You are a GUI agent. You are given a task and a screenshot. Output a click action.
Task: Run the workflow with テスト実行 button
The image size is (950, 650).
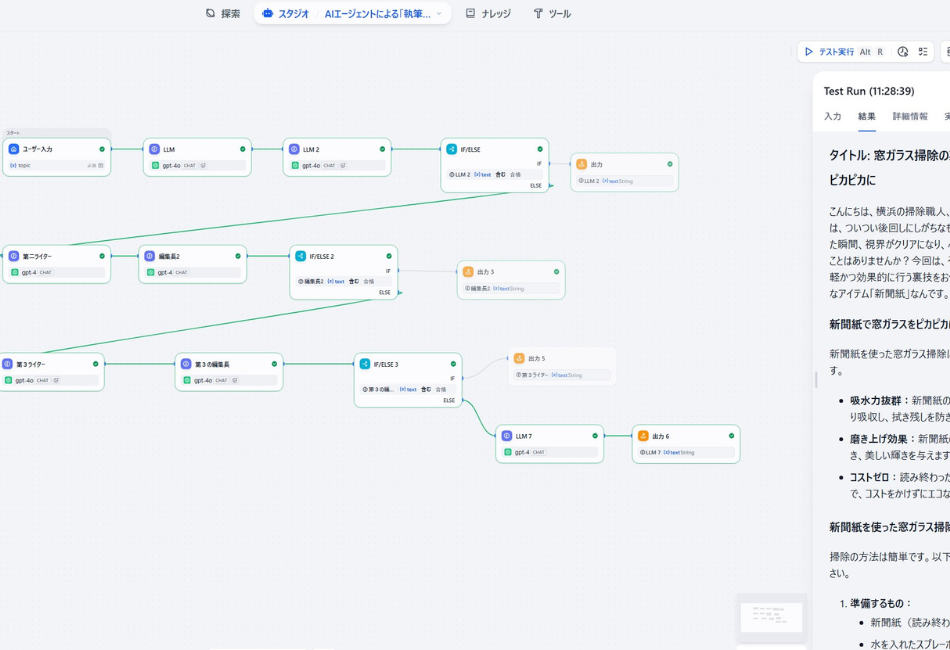836,52
